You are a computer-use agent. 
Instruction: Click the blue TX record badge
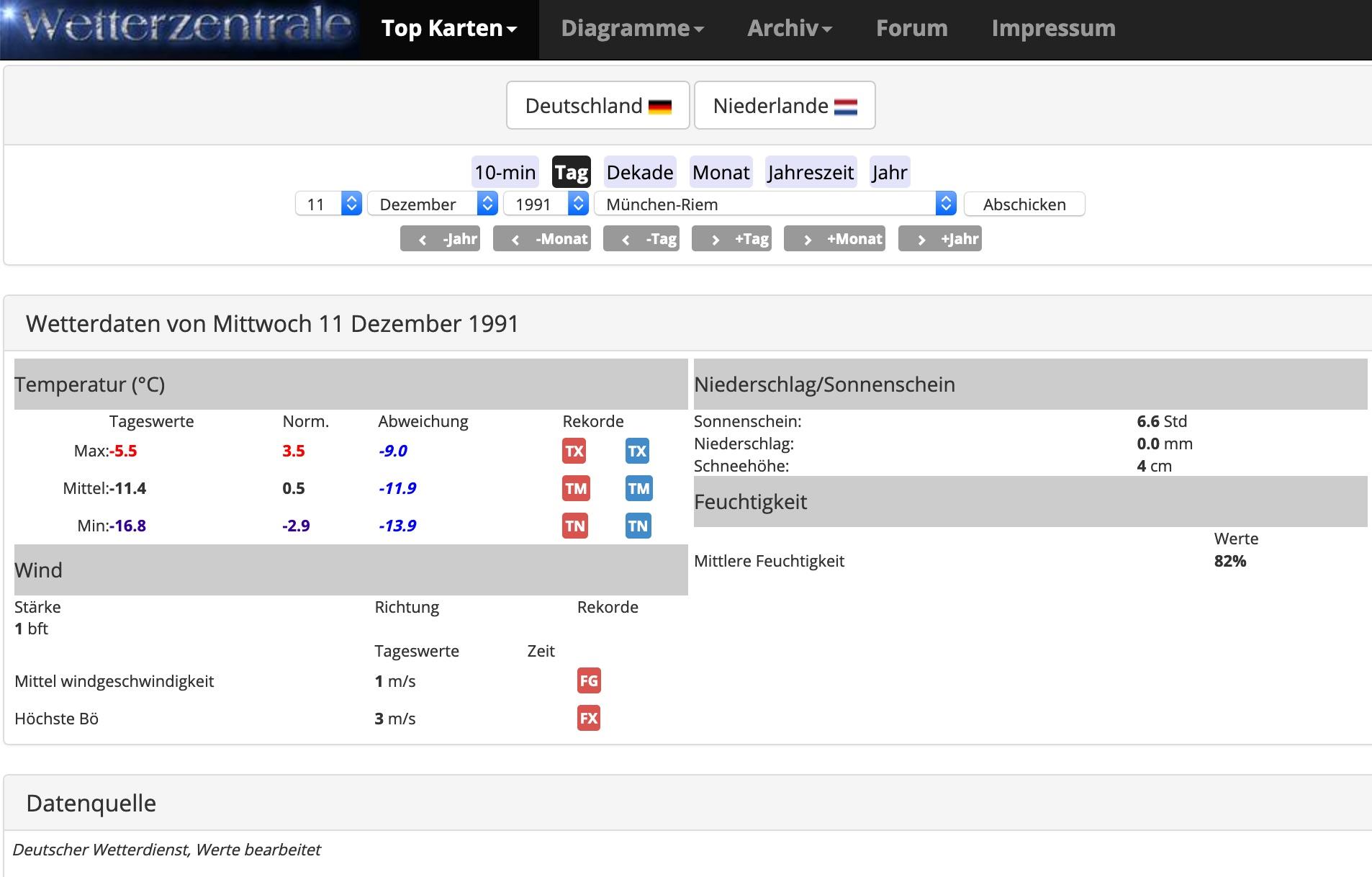pyautogui.click(x=637, y=451)
